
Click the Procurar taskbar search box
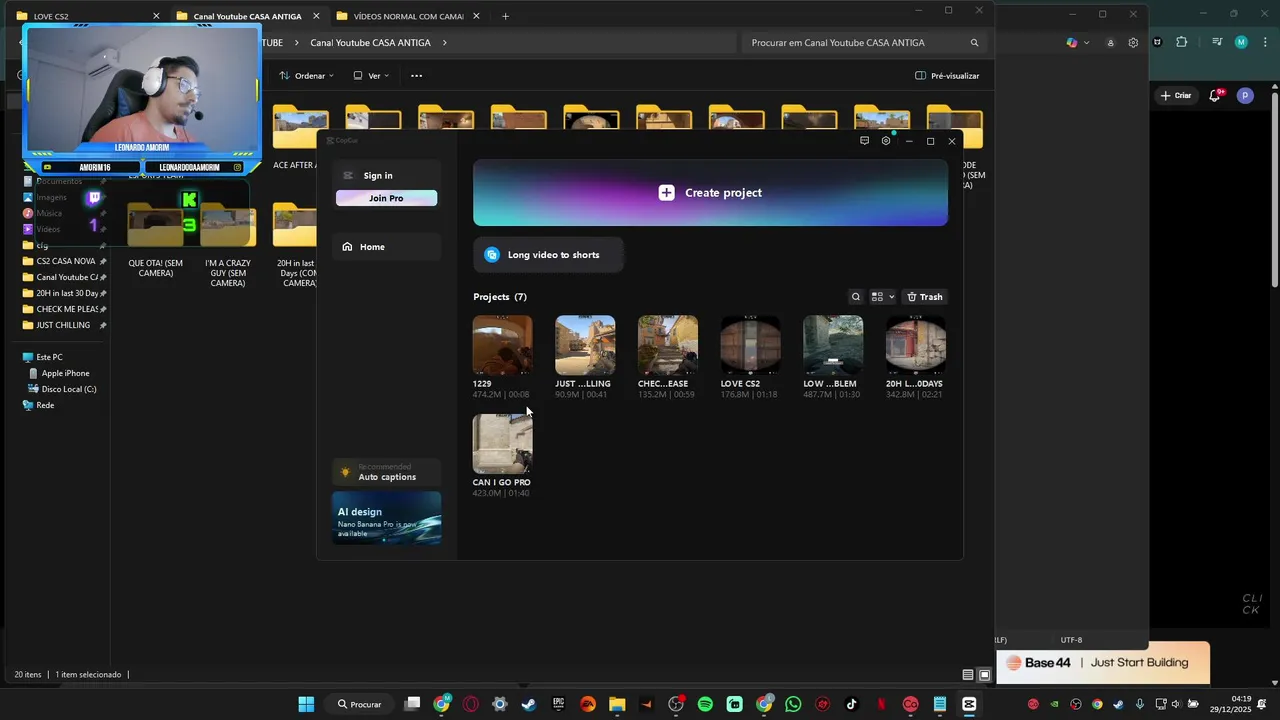[x=360, y=704]
